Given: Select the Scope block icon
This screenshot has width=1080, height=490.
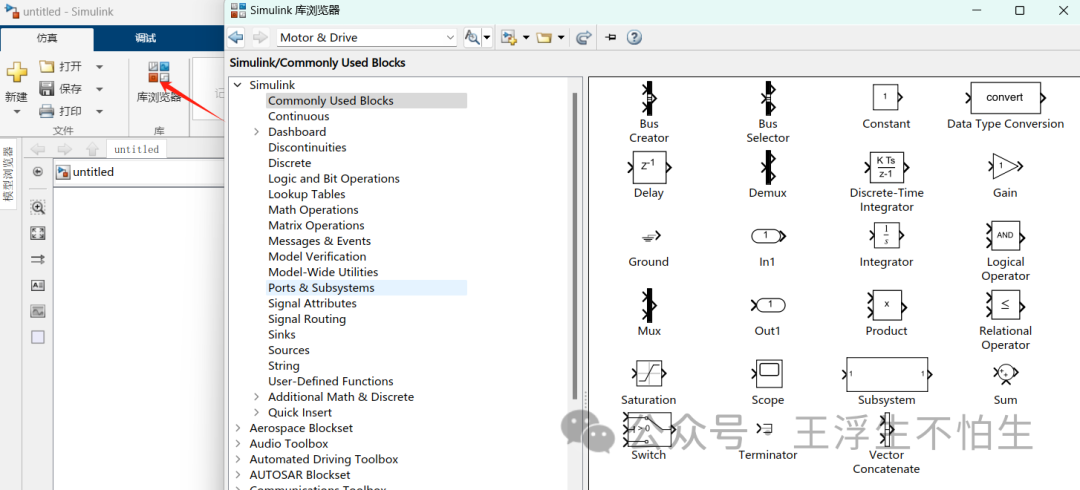Looking at the screenshot, I should click(x=767, y=374).
